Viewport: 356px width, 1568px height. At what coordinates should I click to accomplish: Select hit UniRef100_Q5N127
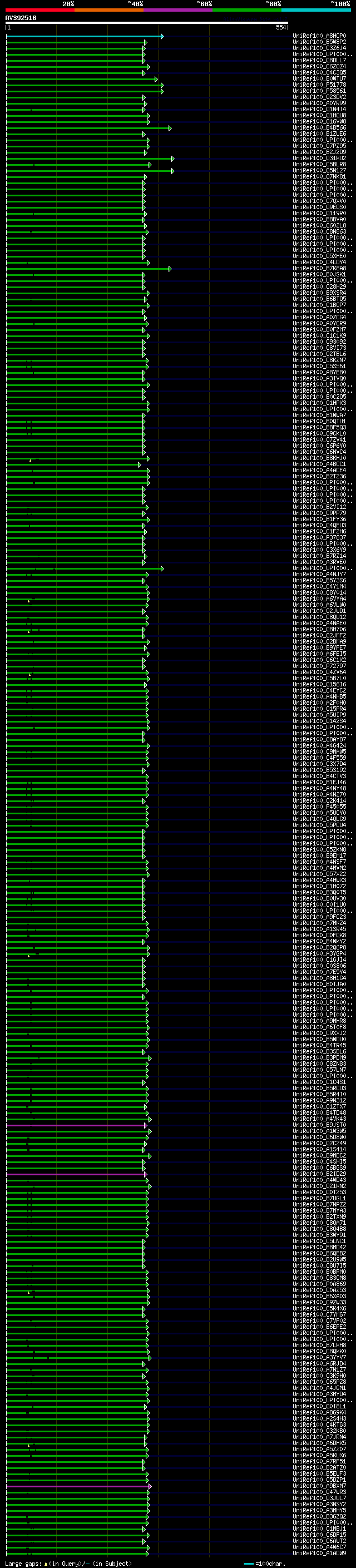tap(319, 170)
